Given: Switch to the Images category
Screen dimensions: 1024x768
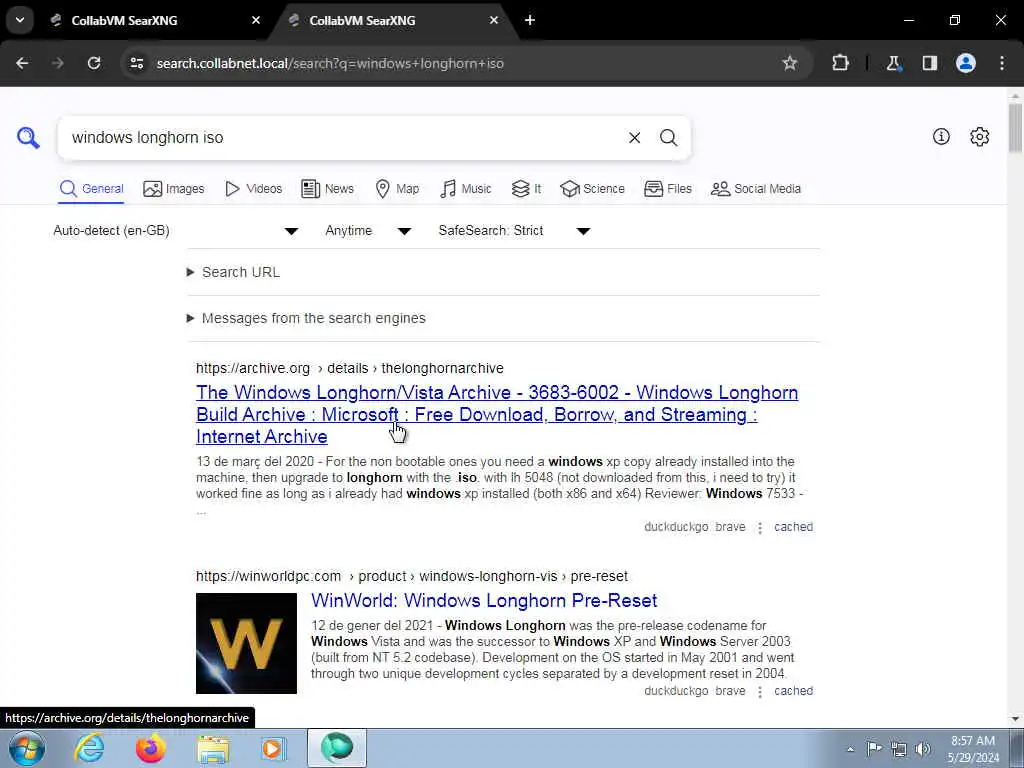Looking at the screenshot, I should click(174, 189).
